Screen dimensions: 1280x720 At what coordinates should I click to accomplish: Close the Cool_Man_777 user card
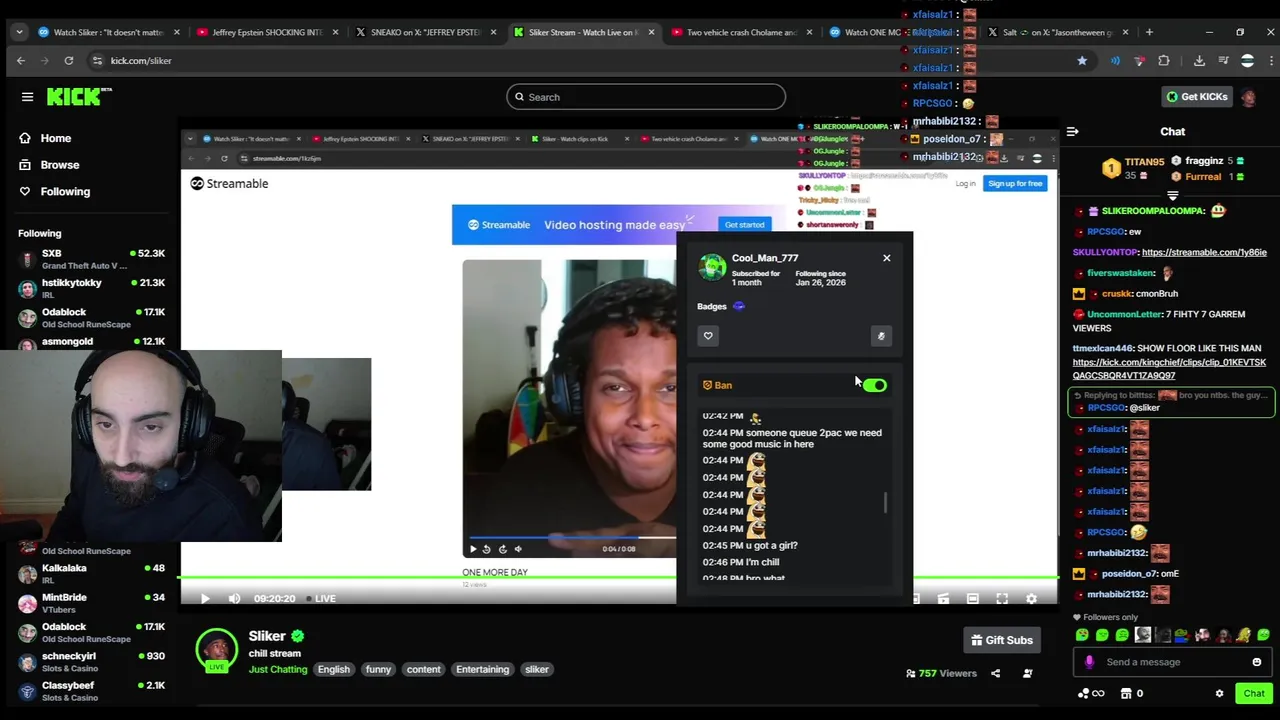pos(886,258)
